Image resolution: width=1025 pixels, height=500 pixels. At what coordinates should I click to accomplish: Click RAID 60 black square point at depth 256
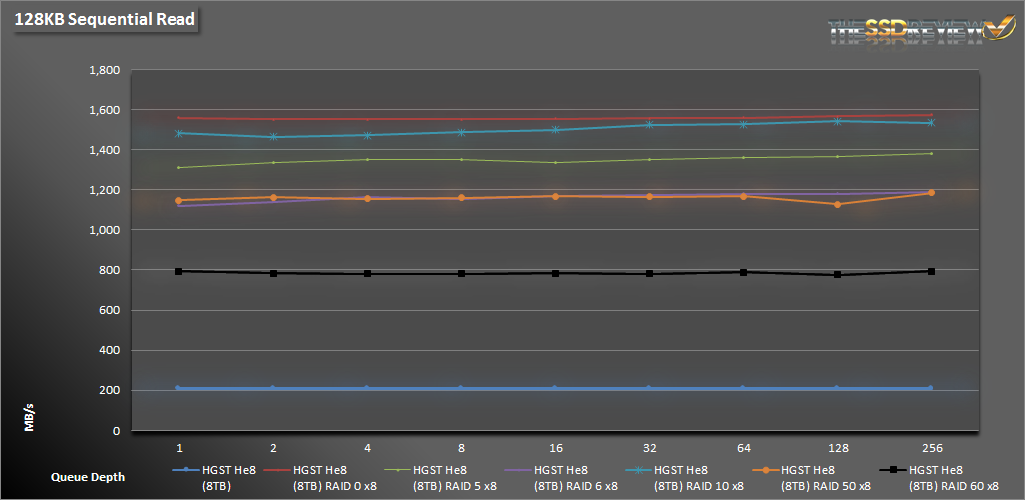click(x=932, y=271)
